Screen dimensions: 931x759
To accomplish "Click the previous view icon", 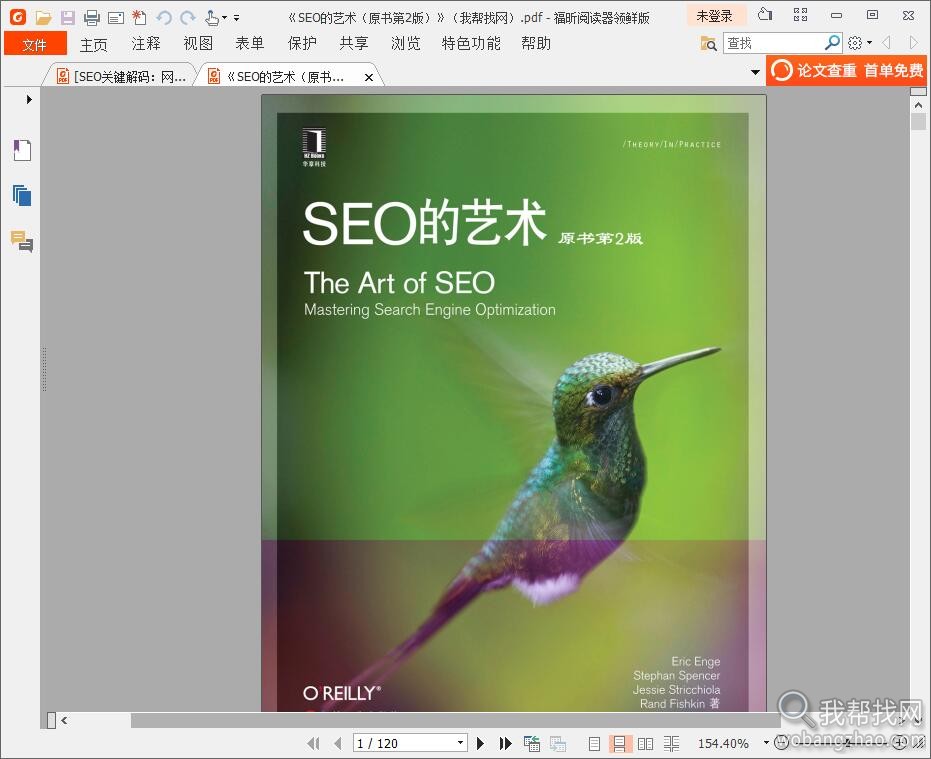I will point(532,744).
